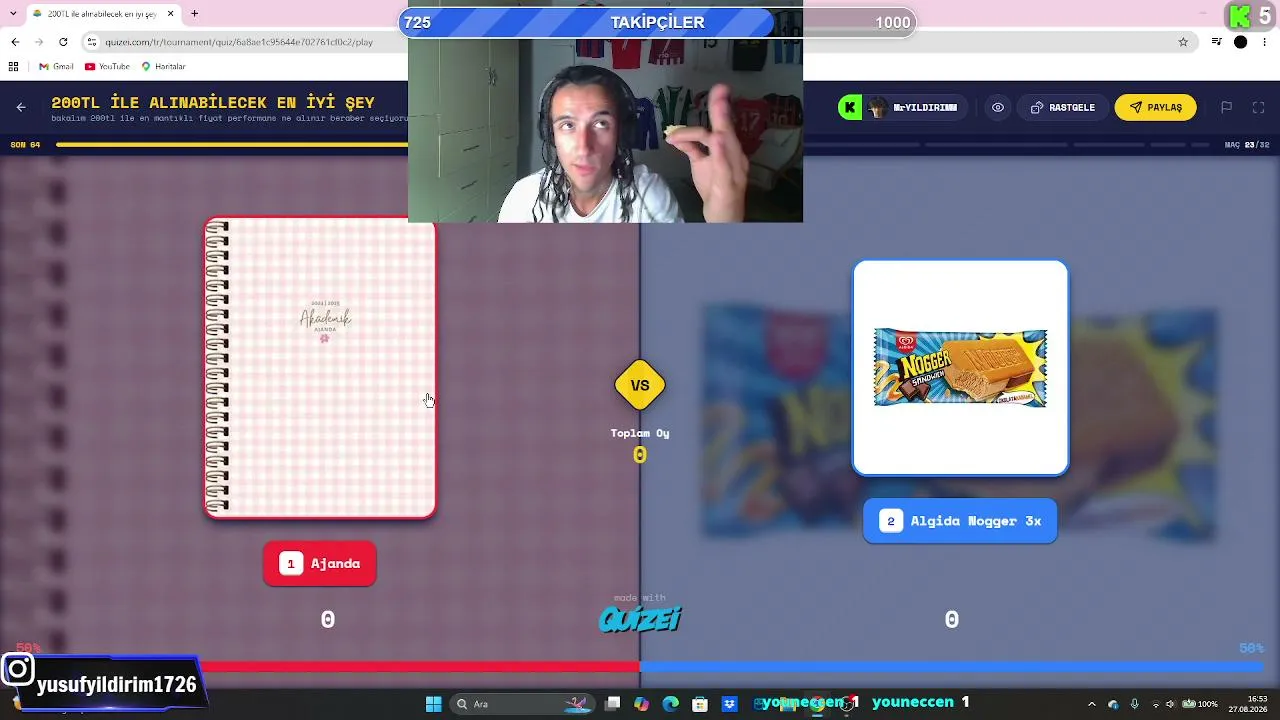This screenshot has height=720, width=1280.
Task: Click the 200TL İLE ALINABİLECEK quiz title
Action: tap(213, 102)
